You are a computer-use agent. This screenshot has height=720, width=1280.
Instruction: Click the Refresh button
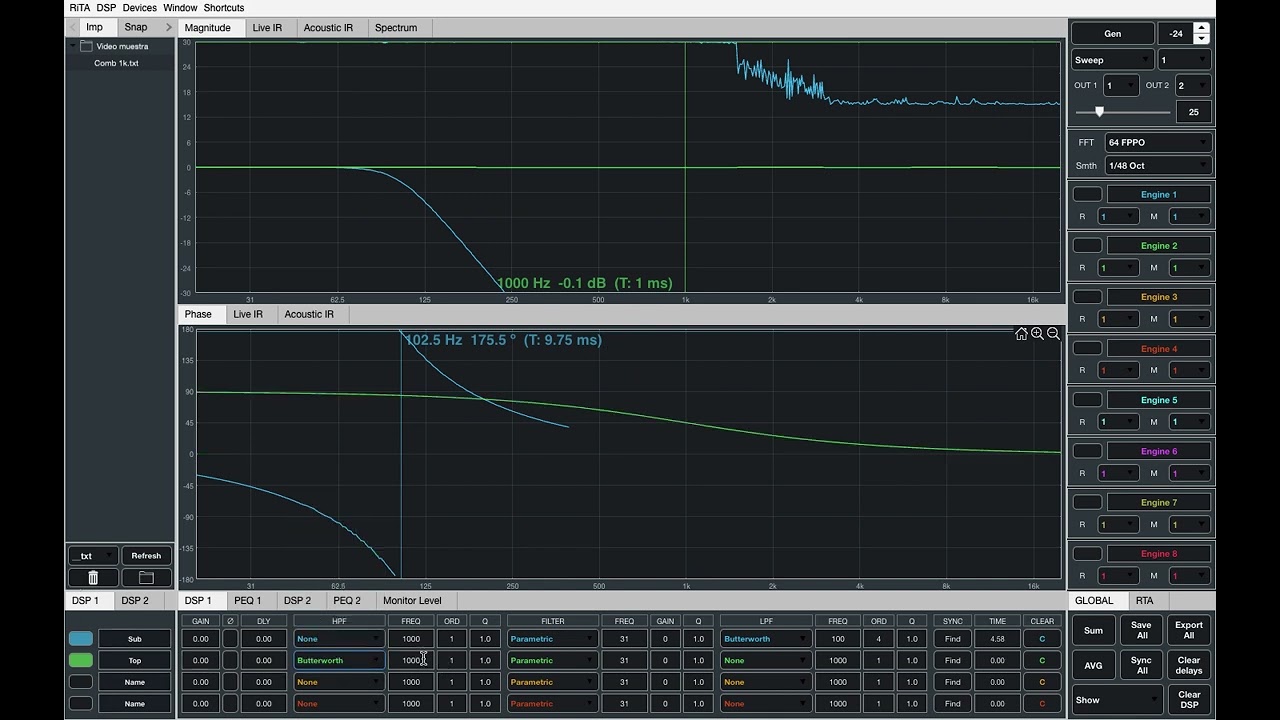(146, 556)
